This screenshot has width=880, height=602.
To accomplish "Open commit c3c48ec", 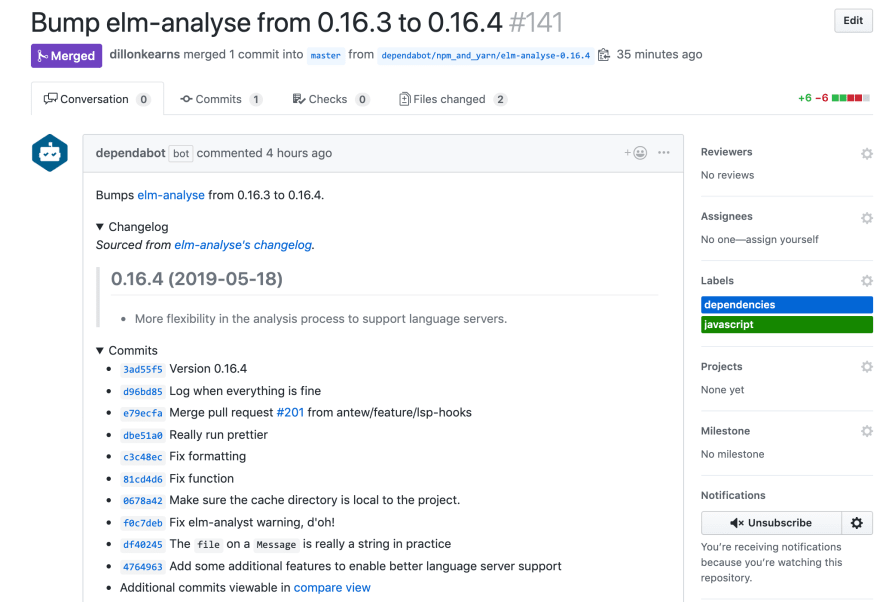I will coord(143,457).
